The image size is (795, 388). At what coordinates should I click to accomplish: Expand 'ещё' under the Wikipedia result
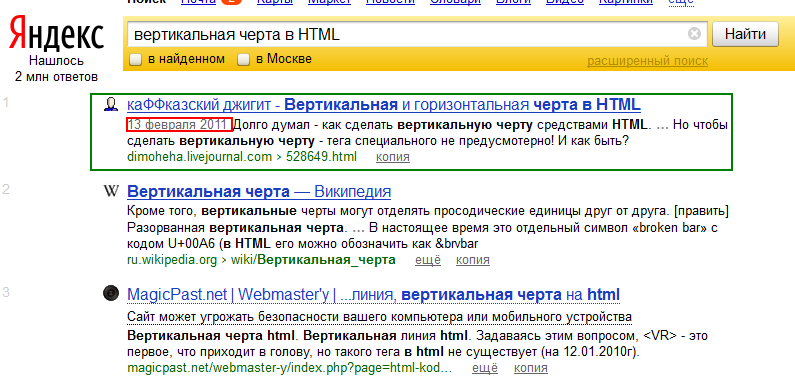coord(428,260)
